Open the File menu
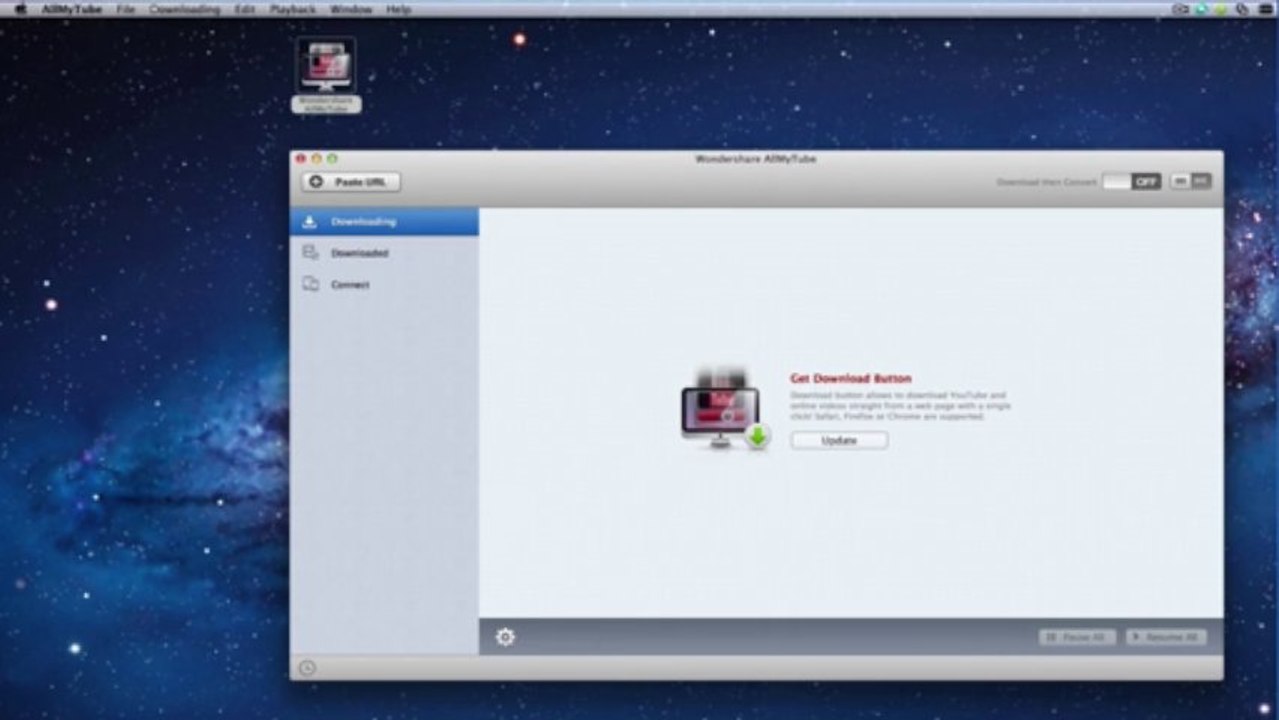The height and width of the screenshot is (720, 1279). (x=126, y=9)
